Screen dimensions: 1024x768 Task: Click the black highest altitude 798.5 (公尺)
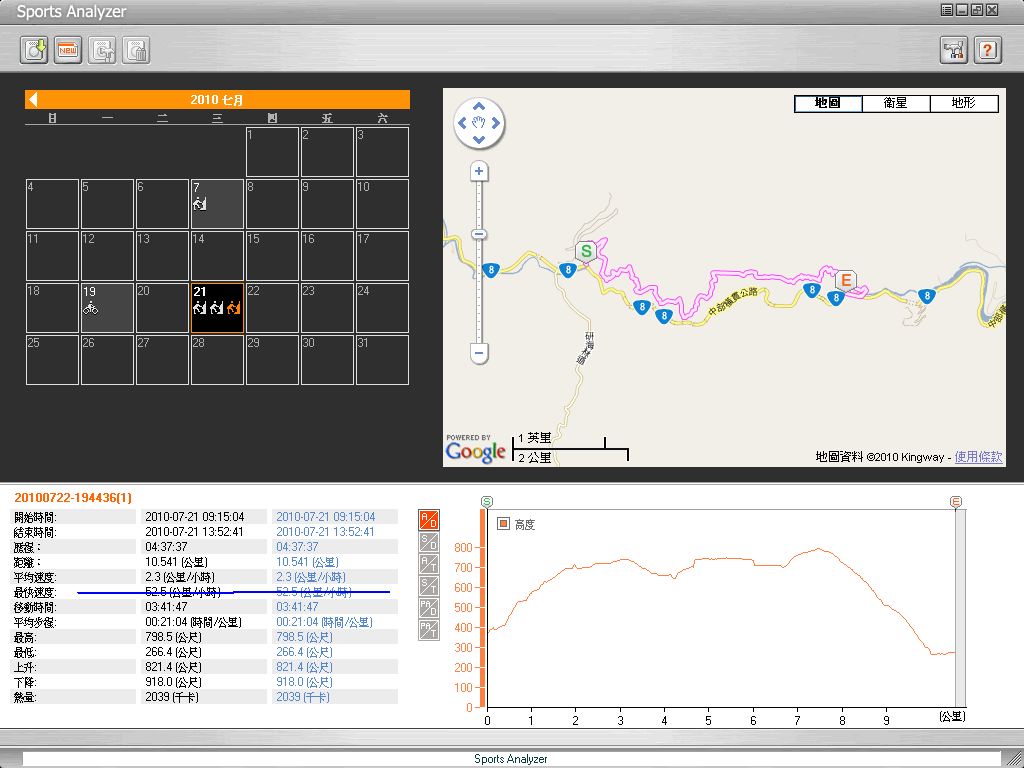pyautogui.click(x=173, y=637)
